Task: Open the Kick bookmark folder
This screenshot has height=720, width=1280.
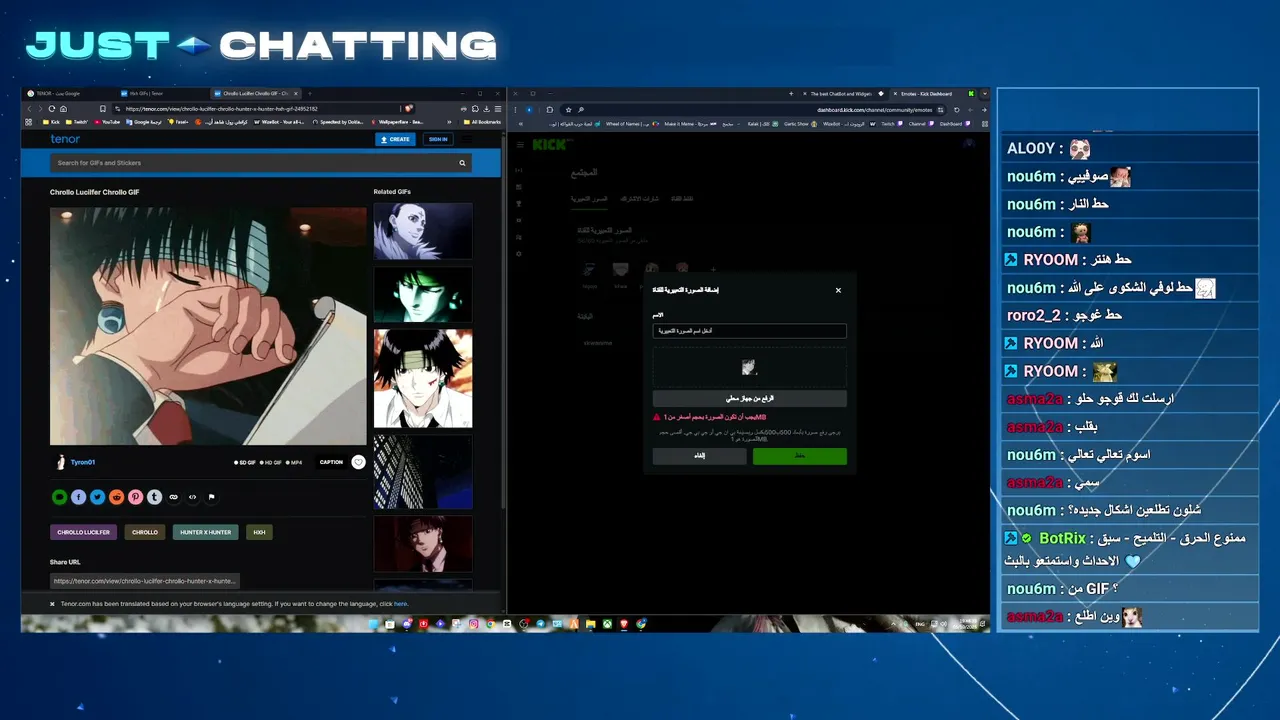Action: pyautogui.click(x=52, y=122)
